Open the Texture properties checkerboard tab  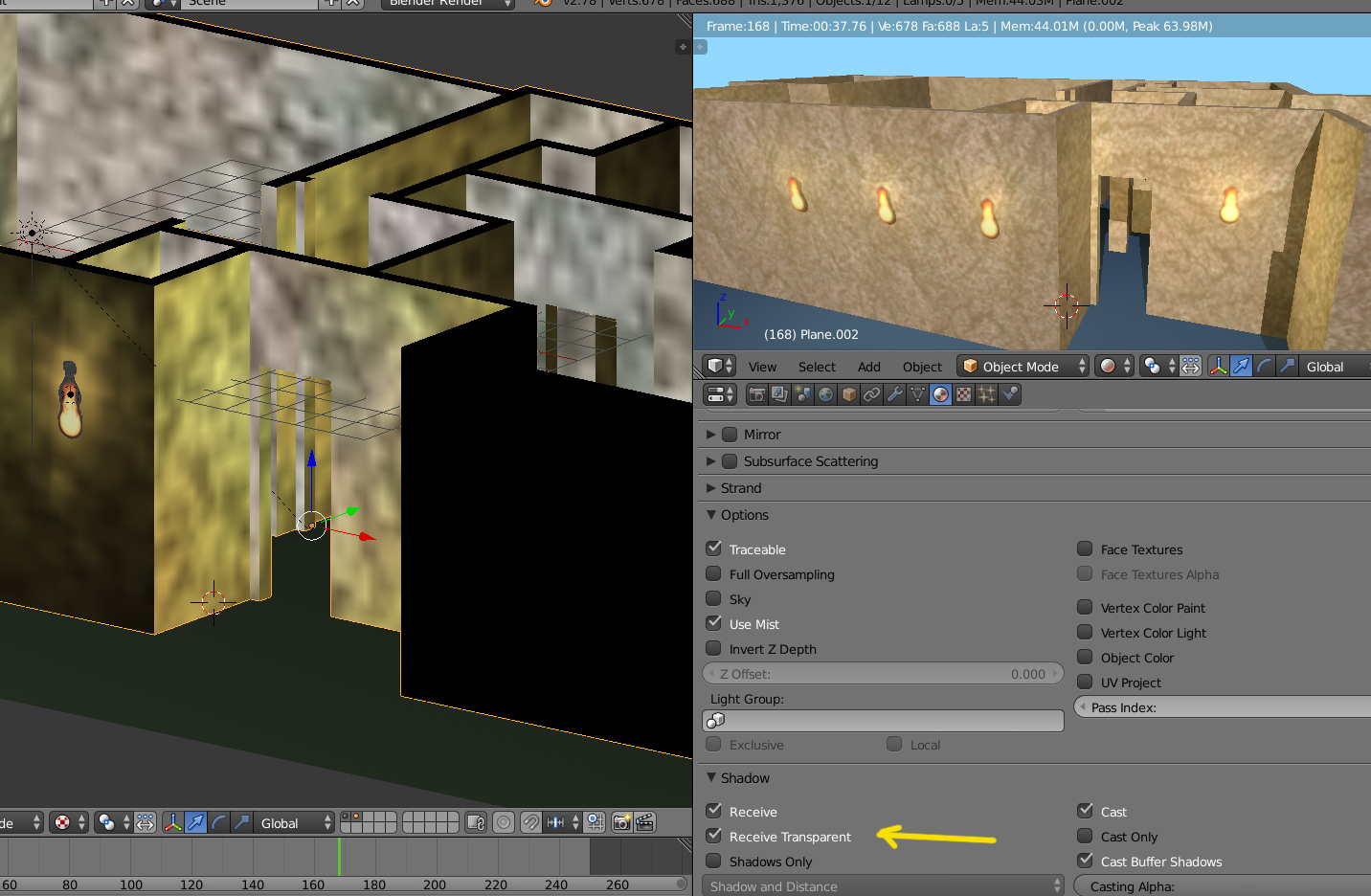point(963,394)
